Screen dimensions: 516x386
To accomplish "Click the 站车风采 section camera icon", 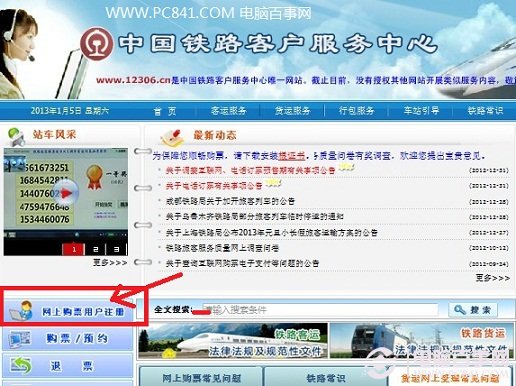I will (x=17, y=137).
